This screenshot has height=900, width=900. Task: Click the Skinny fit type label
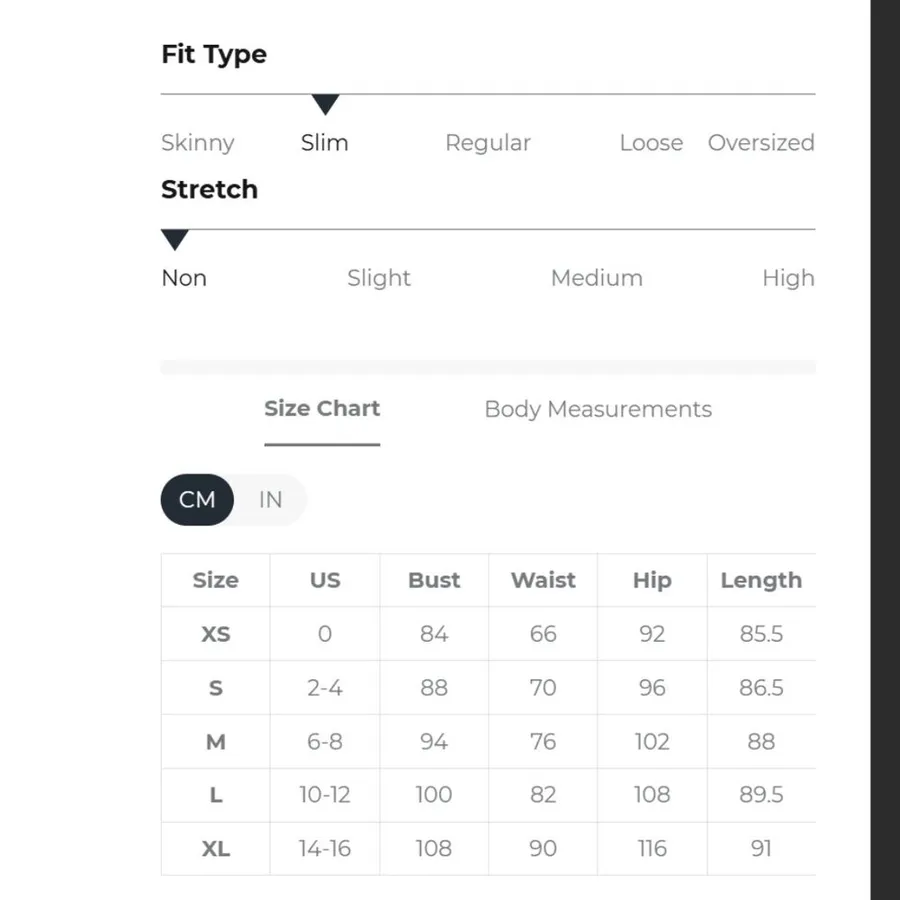click(x=197, y=143)
